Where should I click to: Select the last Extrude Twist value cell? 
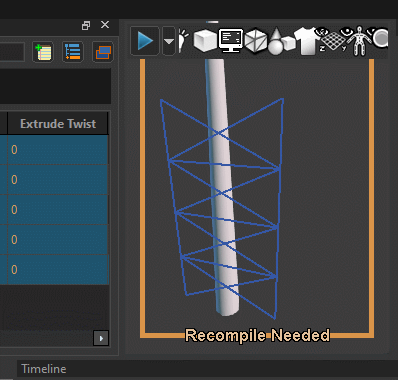[58, 269]
